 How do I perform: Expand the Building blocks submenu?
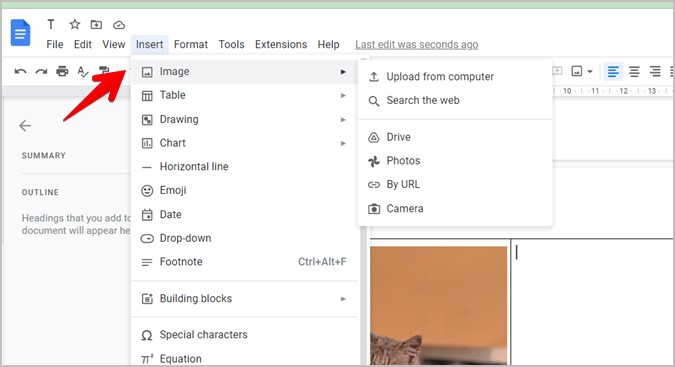coord(244,299)
